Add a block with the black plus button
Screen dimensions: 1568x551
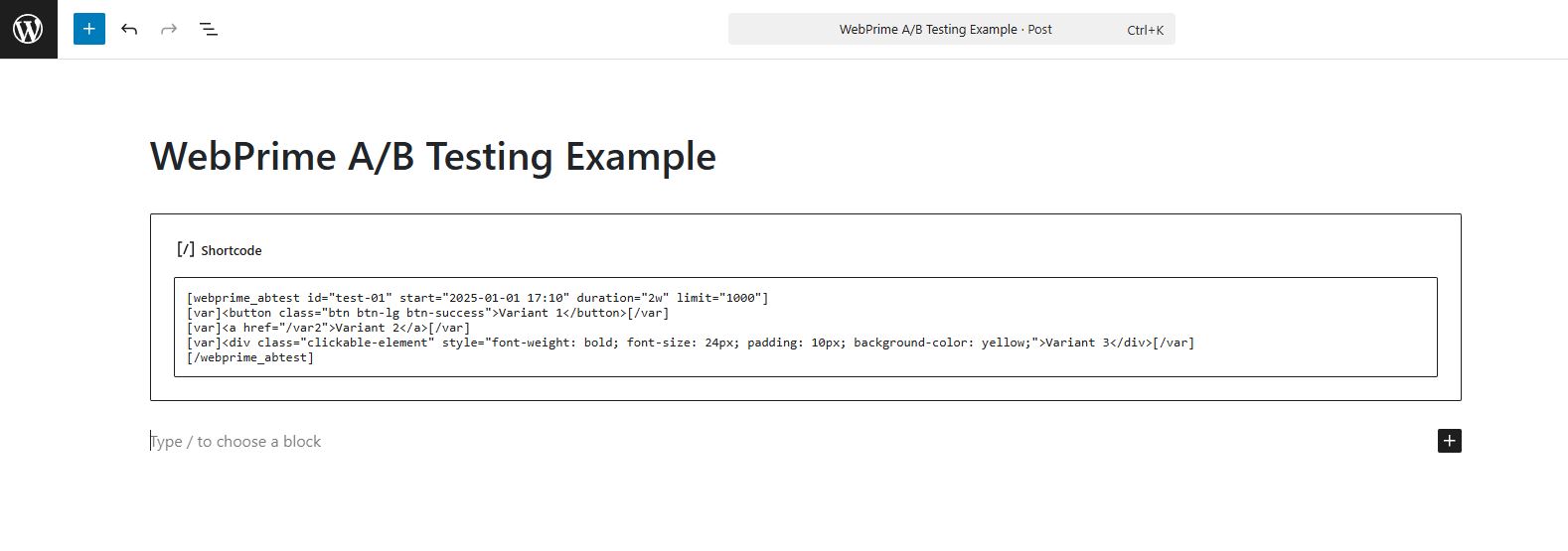[1449, 441]
